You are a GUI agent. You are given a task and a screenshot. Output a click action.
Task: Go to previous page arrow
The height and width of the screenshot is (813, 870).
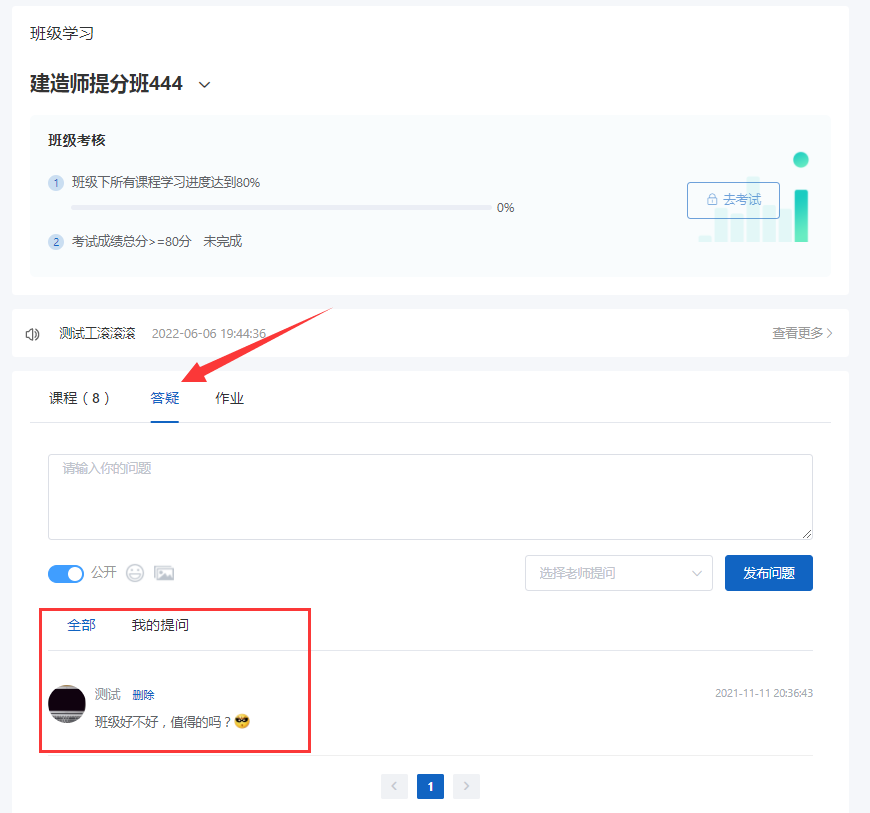click(394, 786)
